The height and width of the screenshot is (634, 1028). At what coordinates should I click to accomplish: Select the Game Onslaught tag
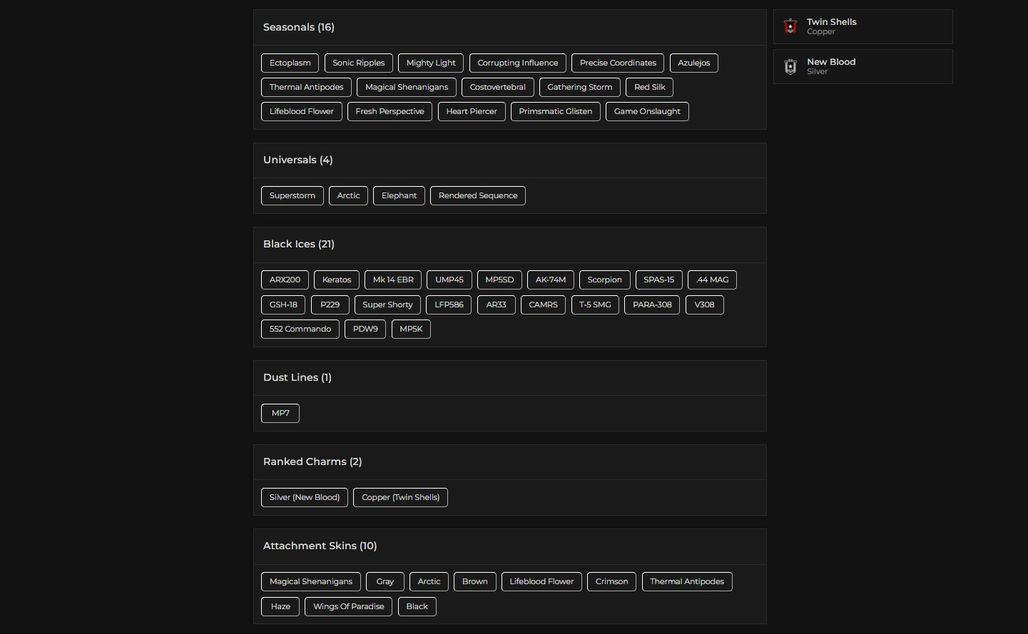pyautogui.click(x=647, y=111)
